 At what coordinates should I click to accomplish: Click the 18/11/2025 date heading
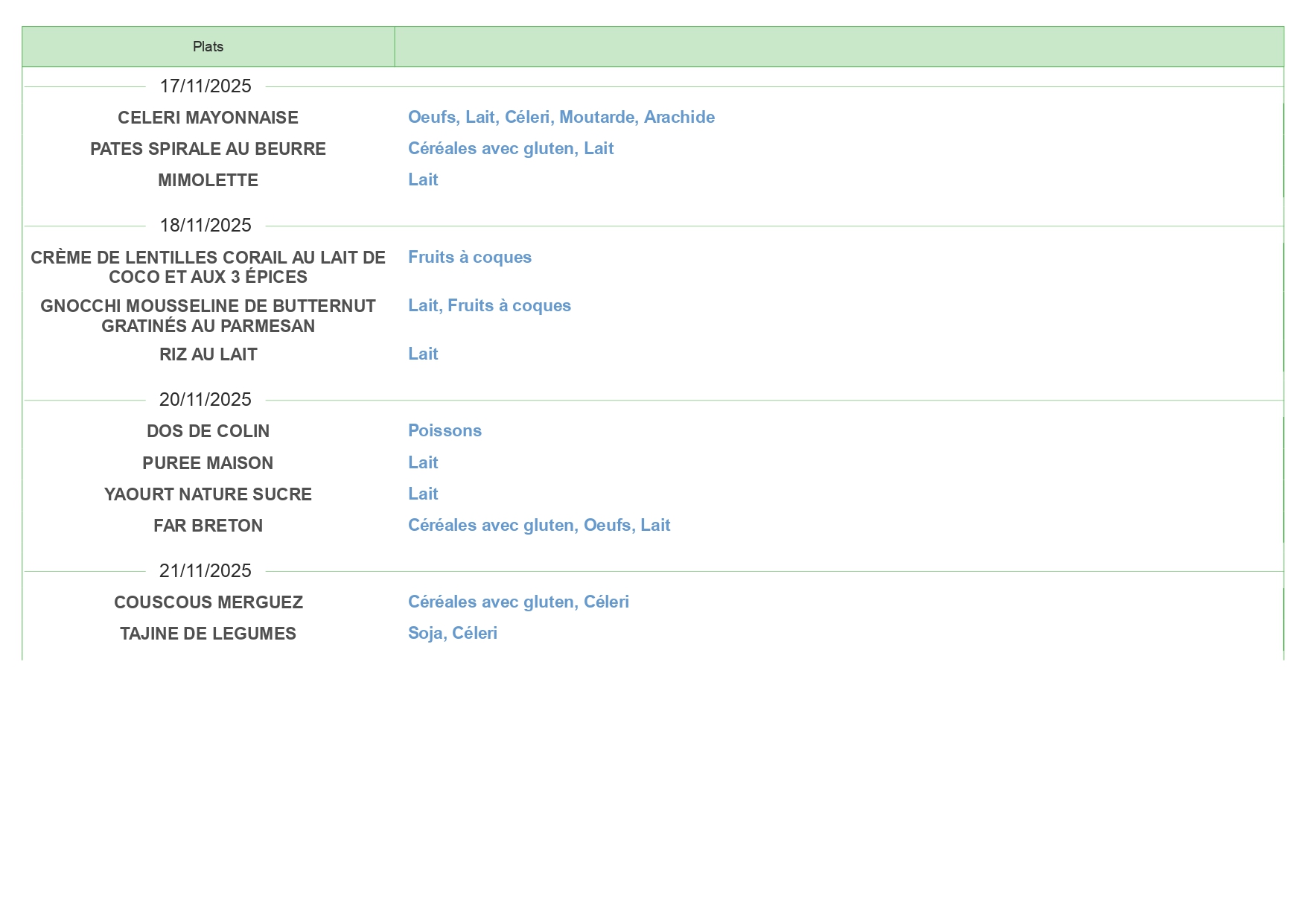pos(206,226)
